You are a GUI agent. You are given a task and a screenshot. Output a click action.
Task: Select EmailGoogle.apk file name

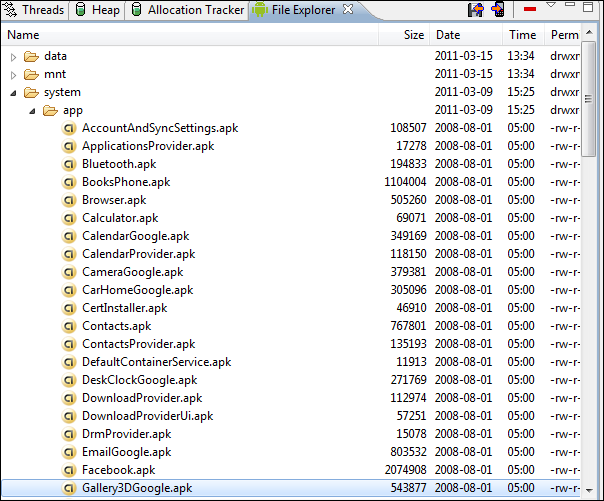point(126,452)
